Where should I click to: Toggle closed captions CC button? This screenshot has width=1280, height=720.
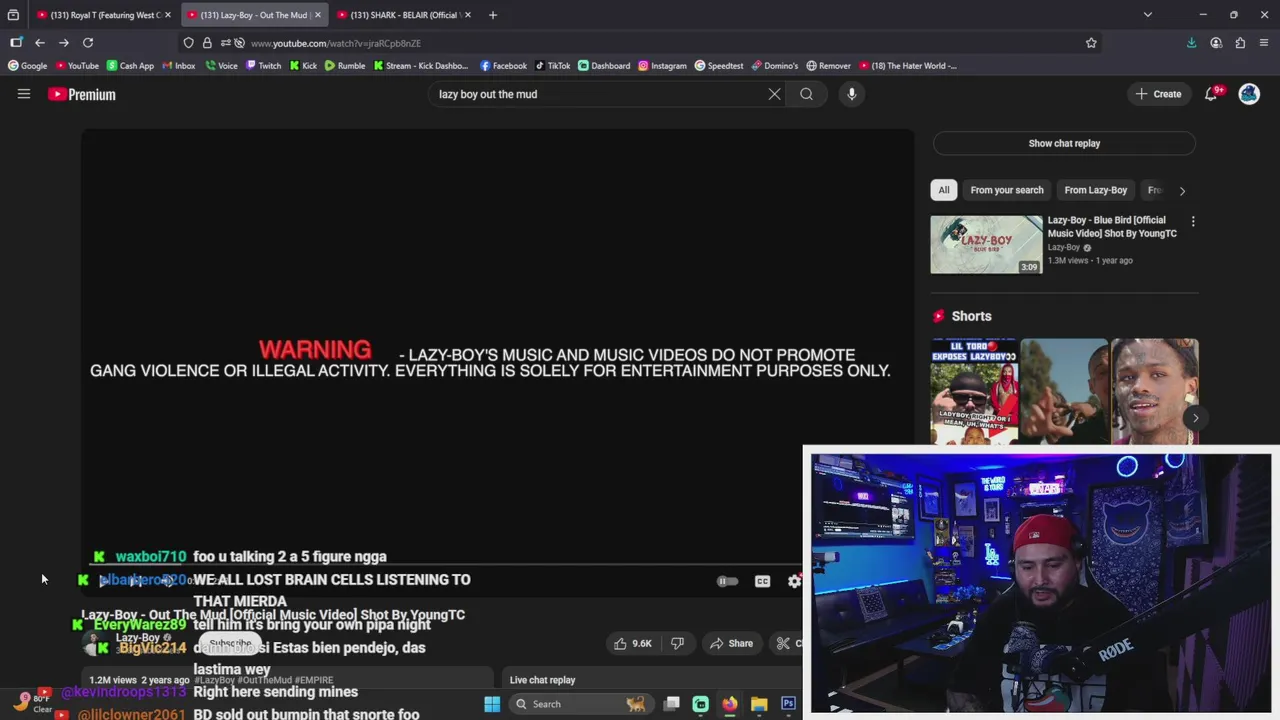coord(762,581)
